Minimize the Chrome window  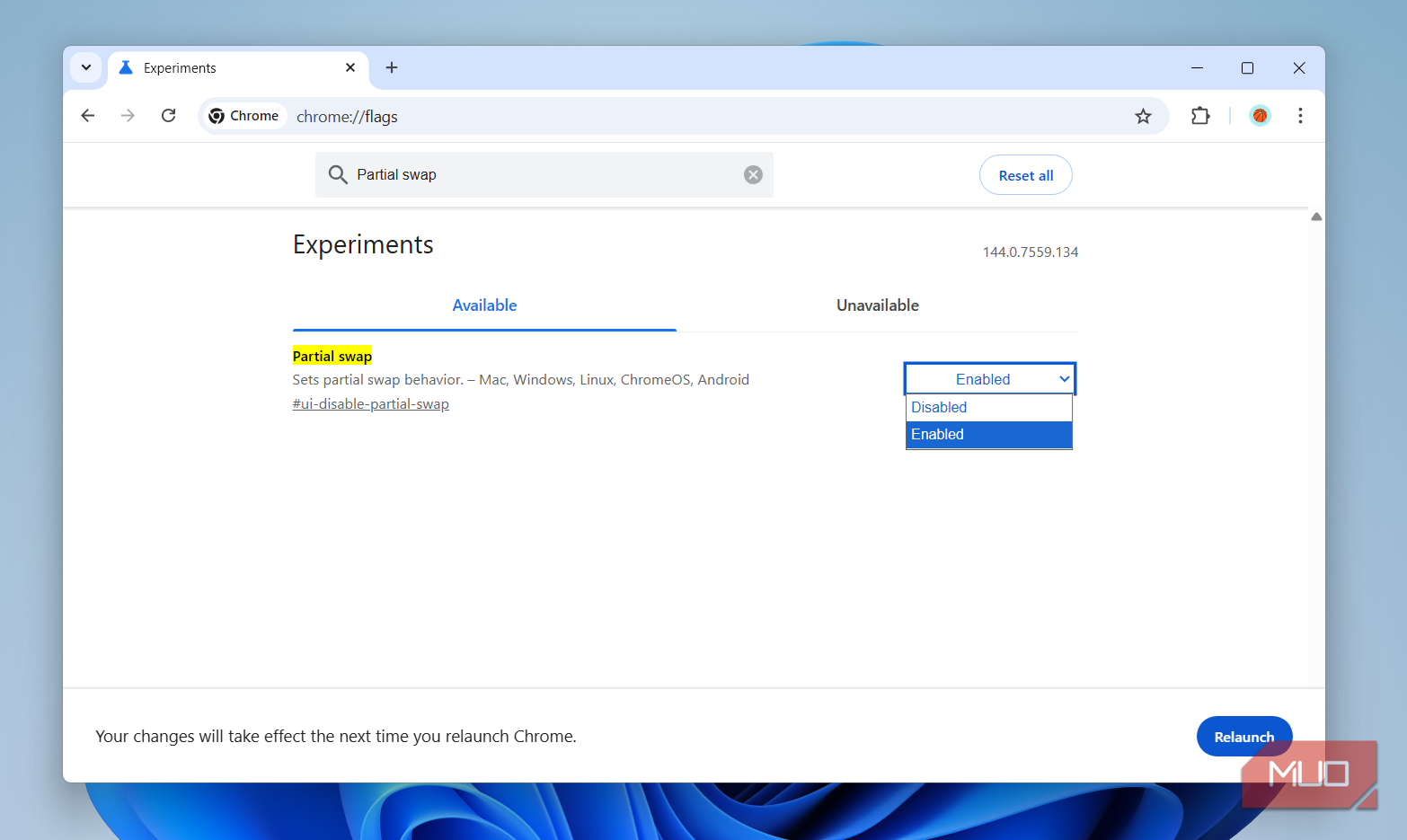[x=1197, y=67]
